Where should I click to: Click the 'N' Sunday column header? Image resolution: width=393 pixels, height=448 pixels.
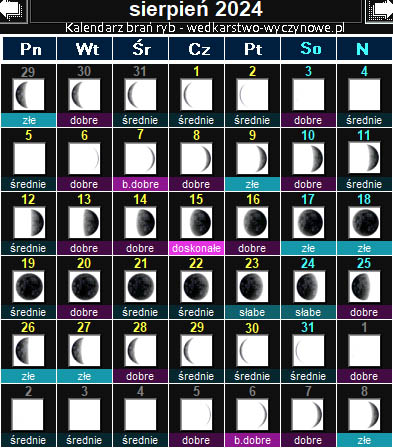pyautogui.click(x=364, y=49)
